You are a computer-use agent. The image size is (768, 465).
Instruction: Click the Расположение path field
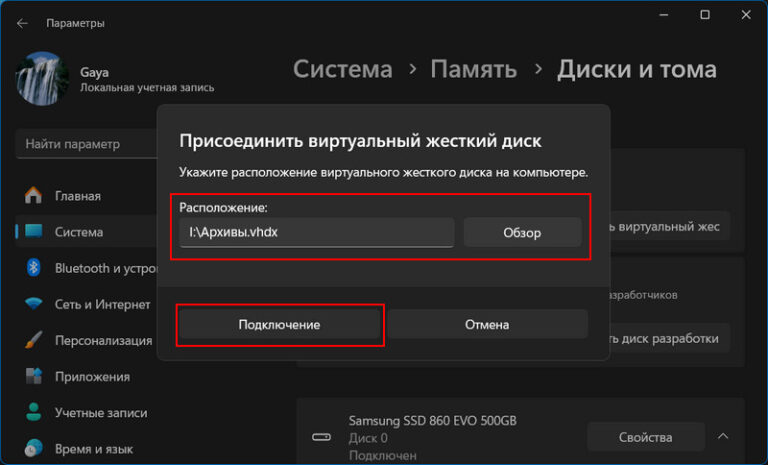pyautogui.click(x=316, y=233)
